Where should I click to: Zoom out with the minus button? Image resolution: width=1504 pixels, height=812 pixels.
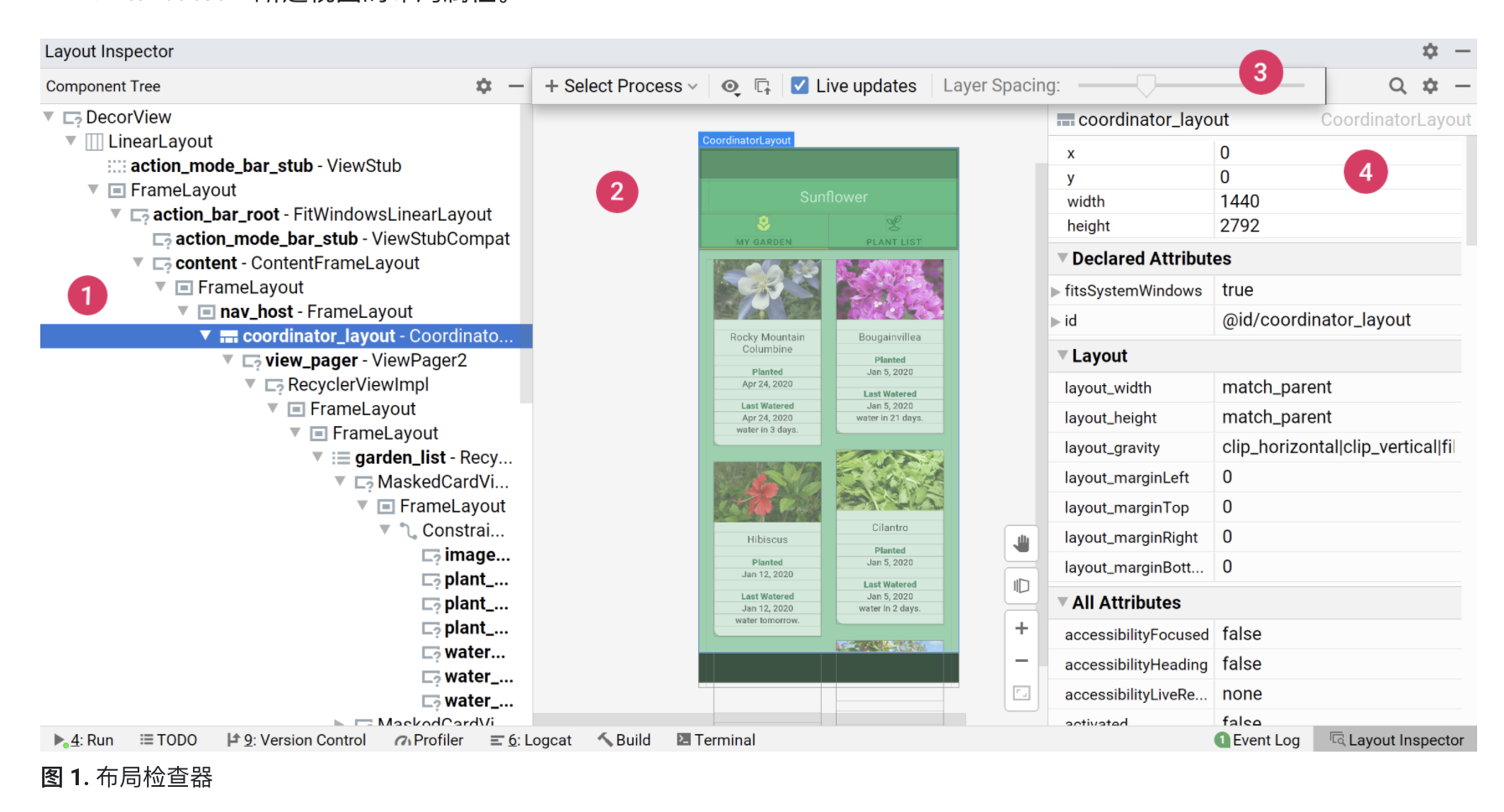point(1021,661)
